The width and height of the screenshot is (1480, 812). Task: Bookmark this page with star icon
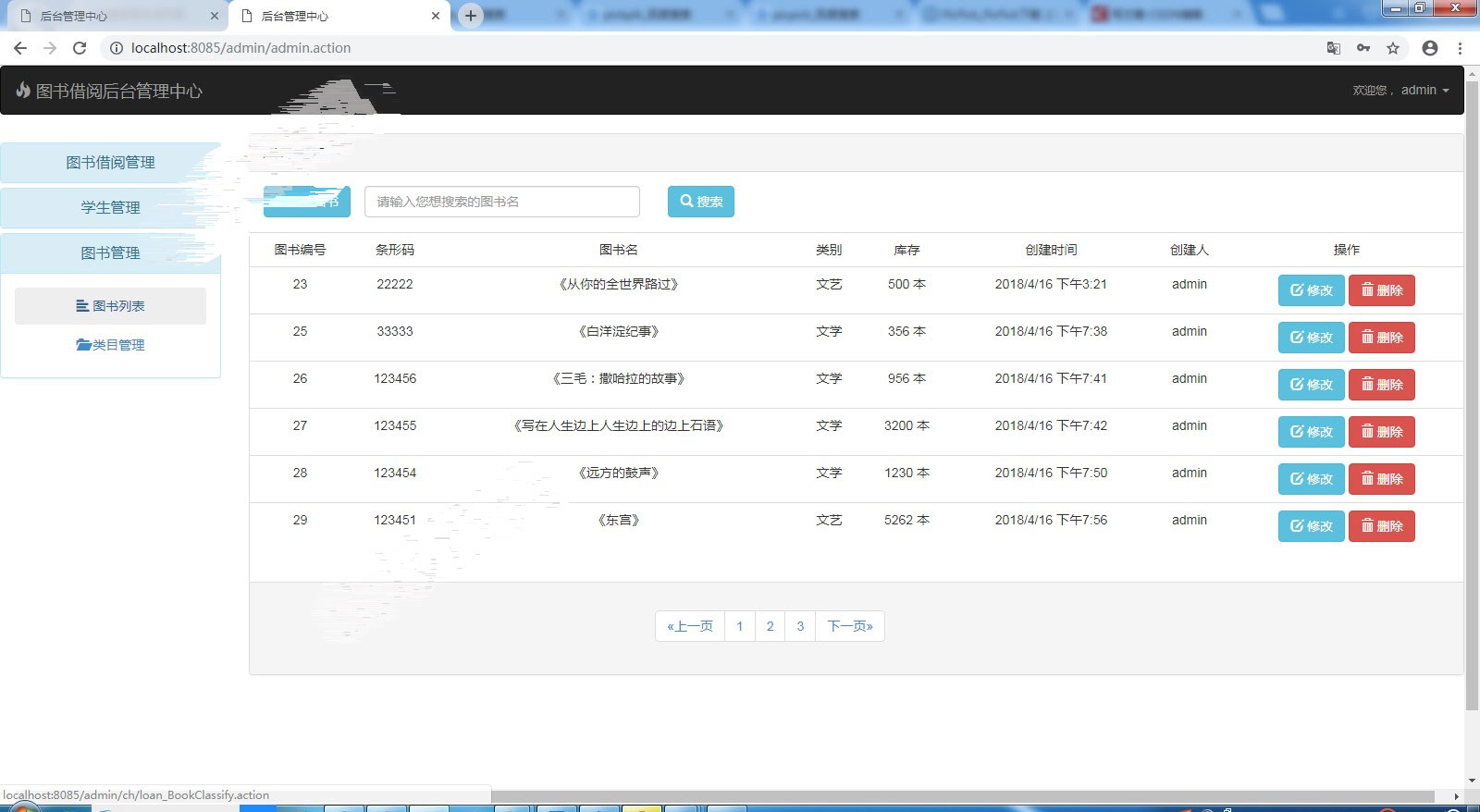(x=1393, y=48)
